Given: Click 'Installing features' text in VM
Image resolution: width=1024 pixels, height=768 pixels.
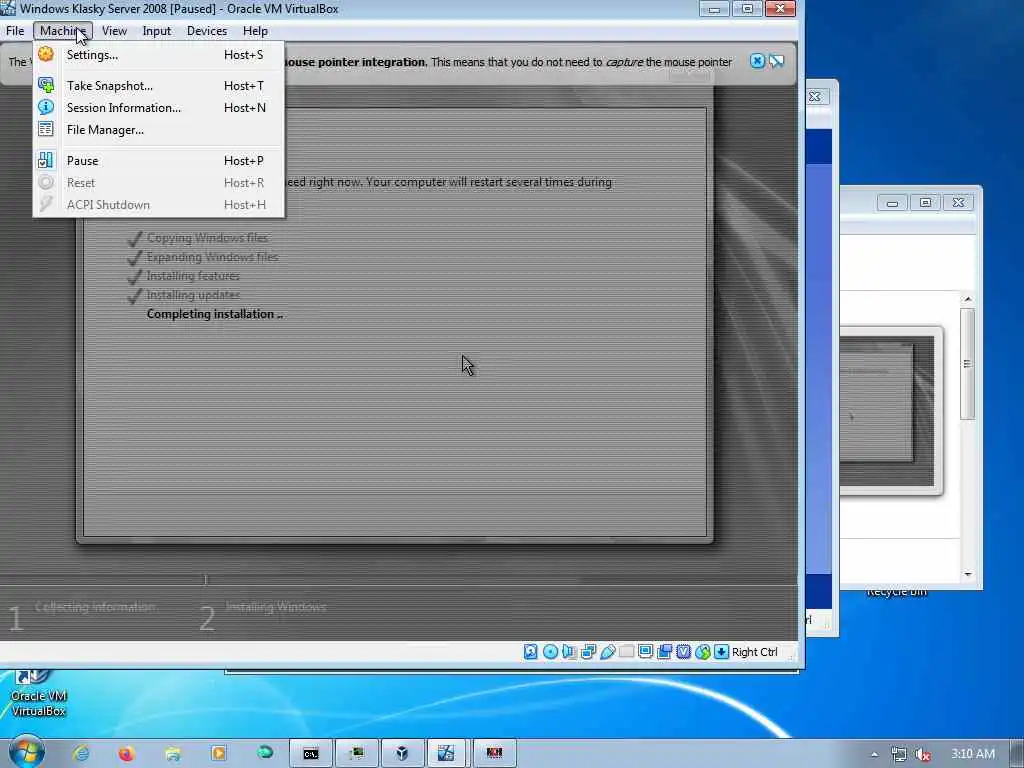Looking at the screenshot, I should 193,276.
